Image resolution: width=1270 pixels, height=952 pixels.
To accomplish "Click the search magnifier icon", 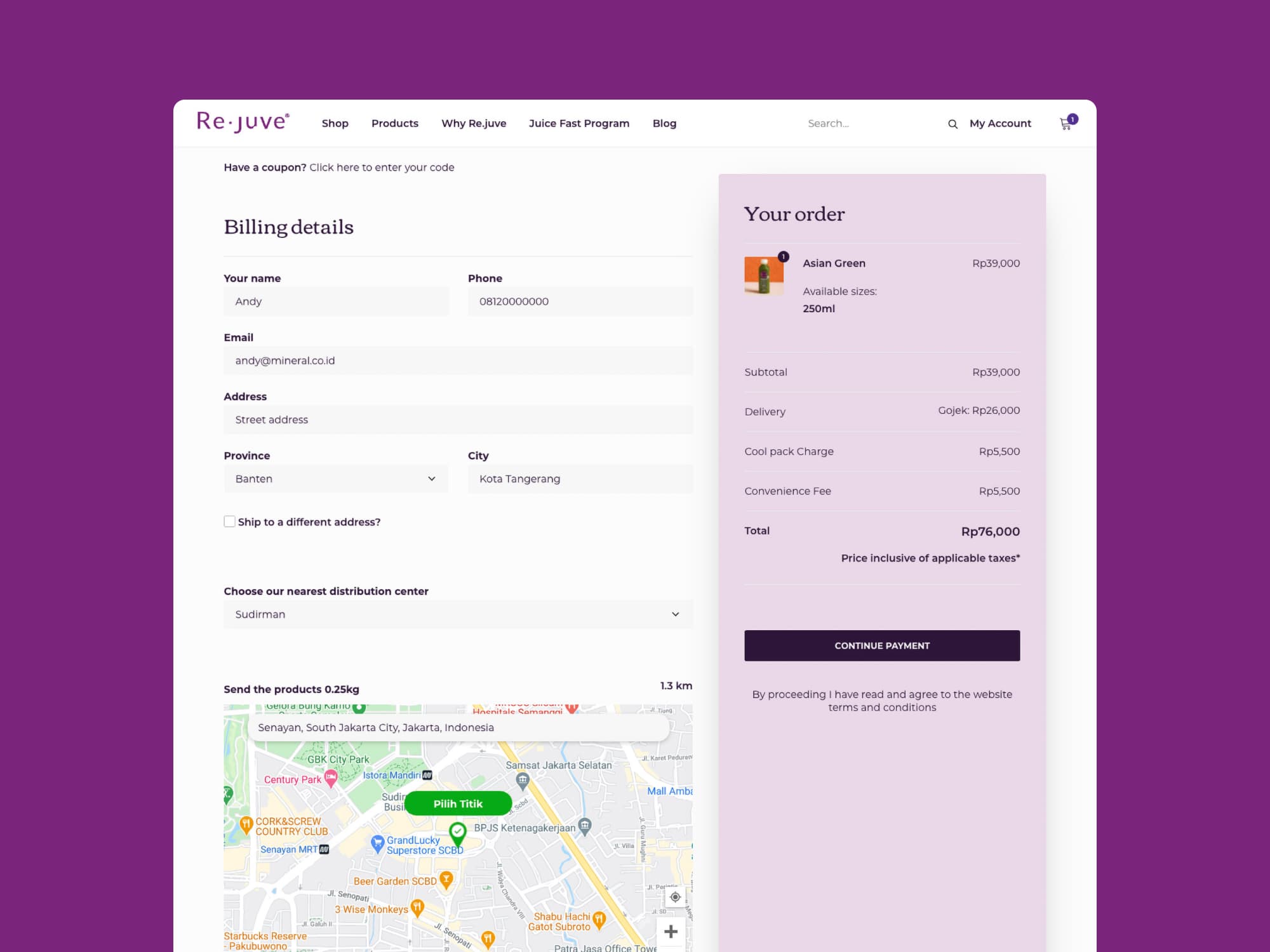I will click(952, 124).
